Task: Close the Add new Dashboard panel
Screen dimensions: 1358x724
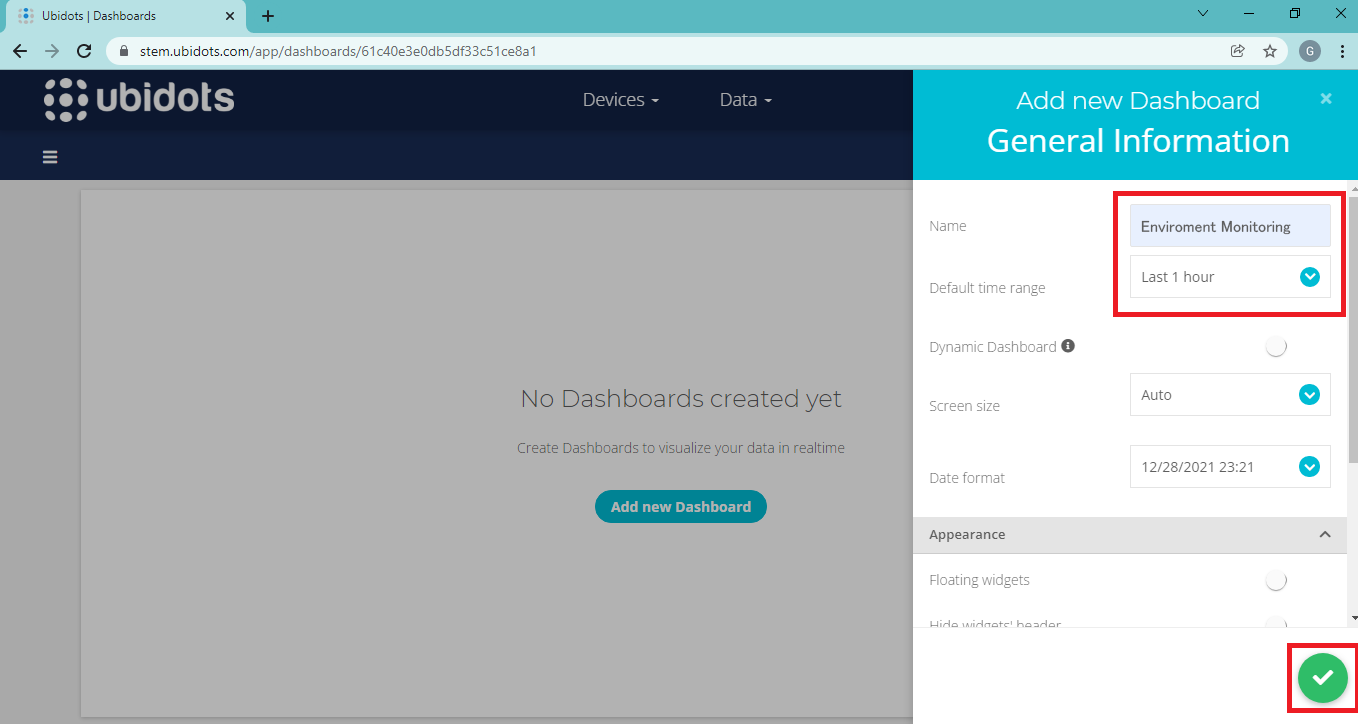Action: click(1326, 99)
